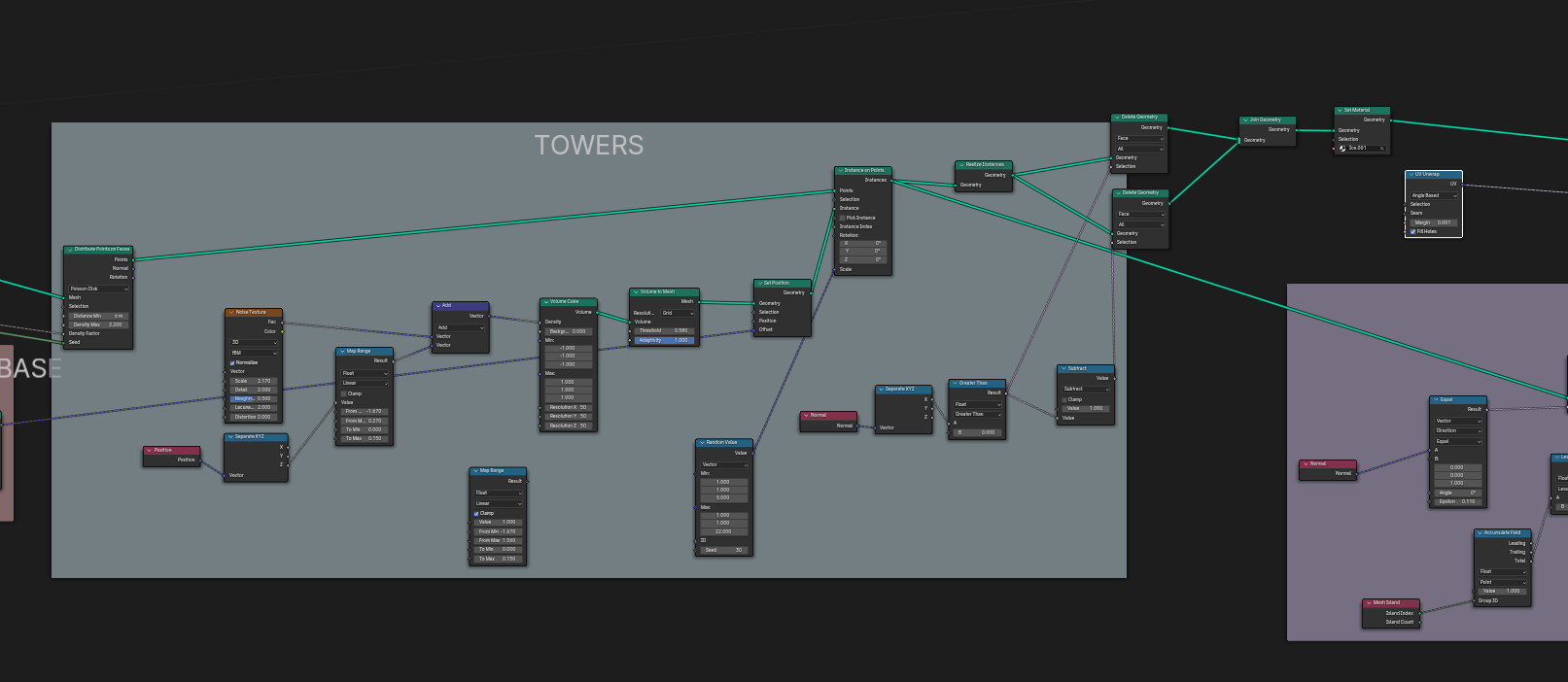Open the Point domain dropdown in Accumulate Field
The width and height of the screenshot is (1568, 682).
coord(1503,582)
